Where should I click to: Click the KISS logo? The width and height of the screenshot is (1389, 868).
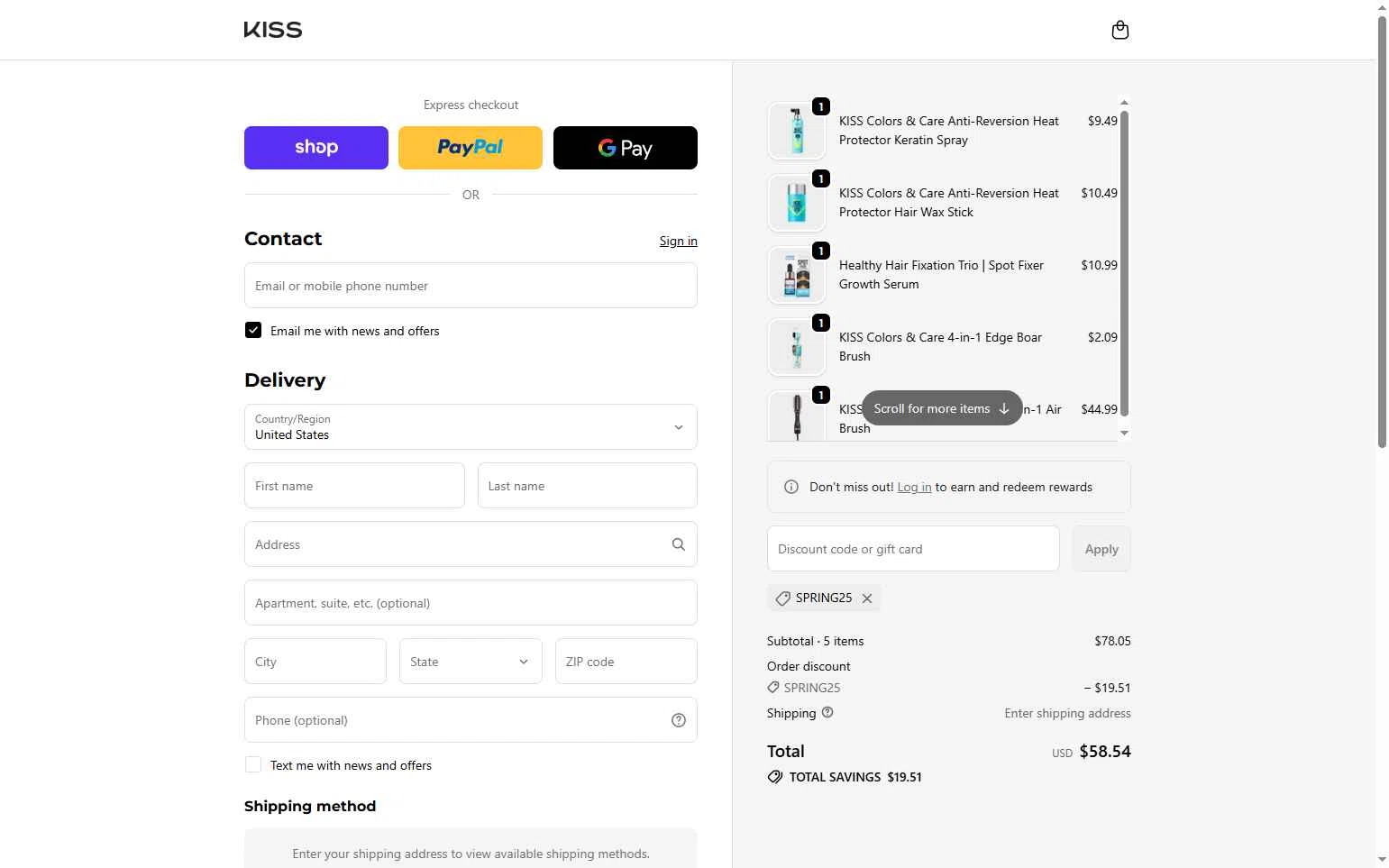273,30
